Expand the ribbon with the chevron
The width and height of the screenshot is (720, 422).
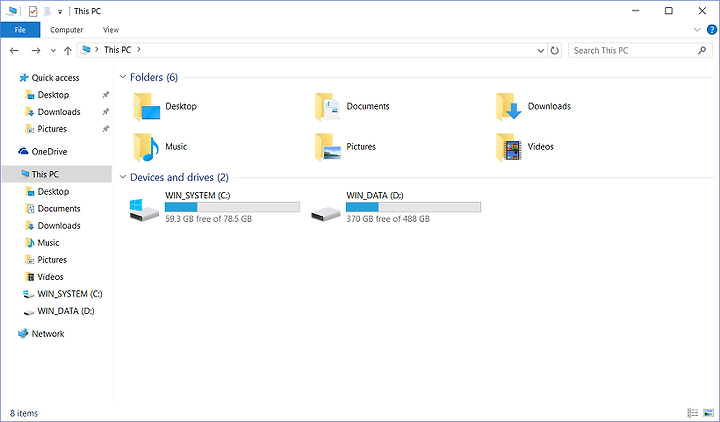pyautogui.click(x=697, y=30)
